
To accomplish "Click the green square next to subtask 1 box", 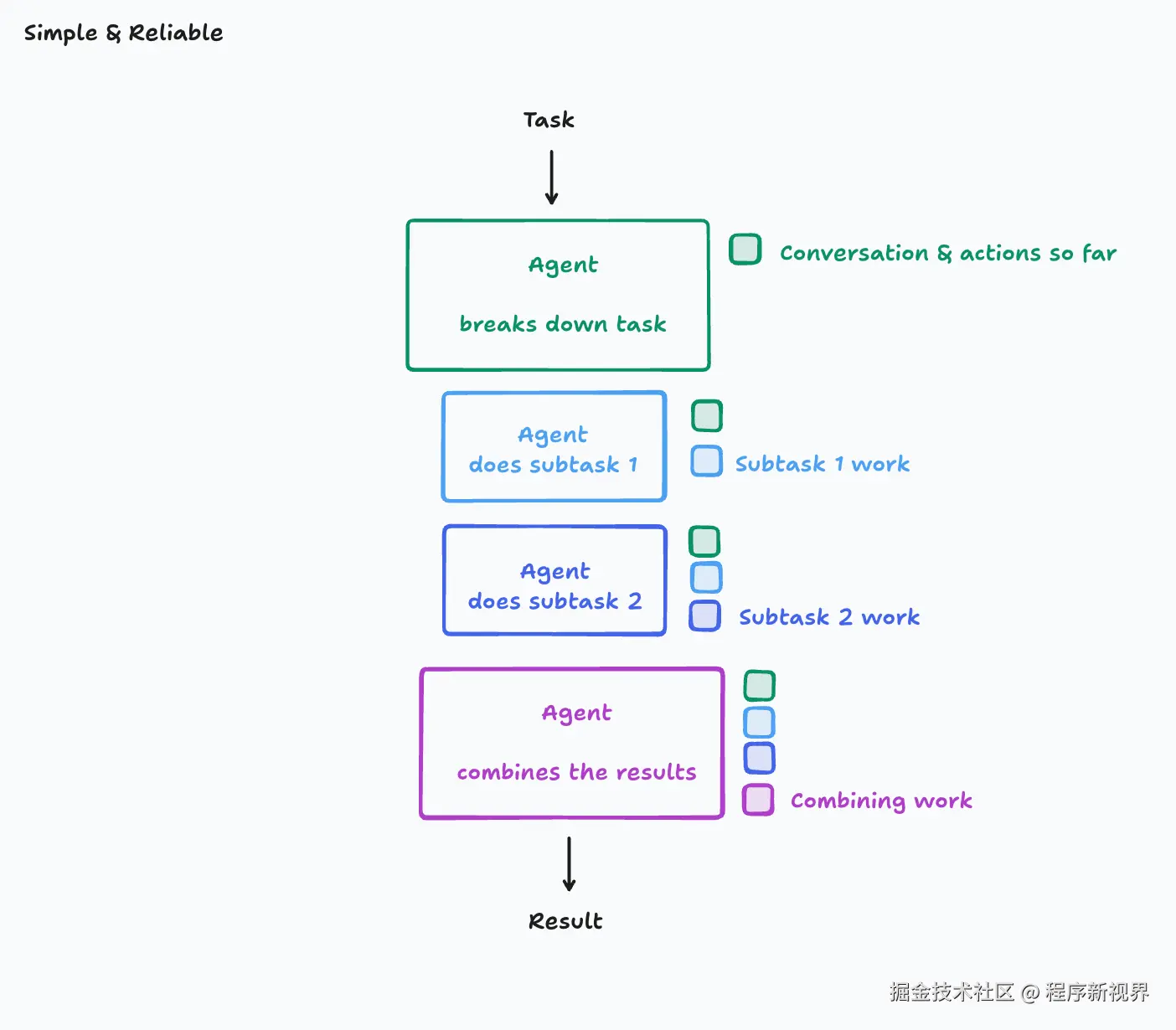I will tap(707, 416).
